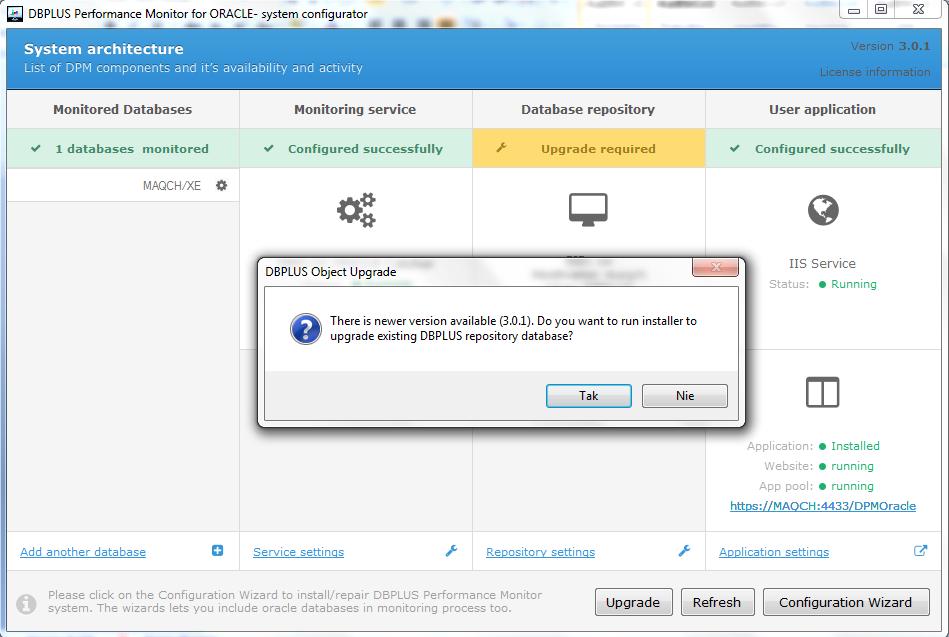This screenshot has width=949, height=637.
Task: Click the Application Installed status
Action: tap(855, 446)
